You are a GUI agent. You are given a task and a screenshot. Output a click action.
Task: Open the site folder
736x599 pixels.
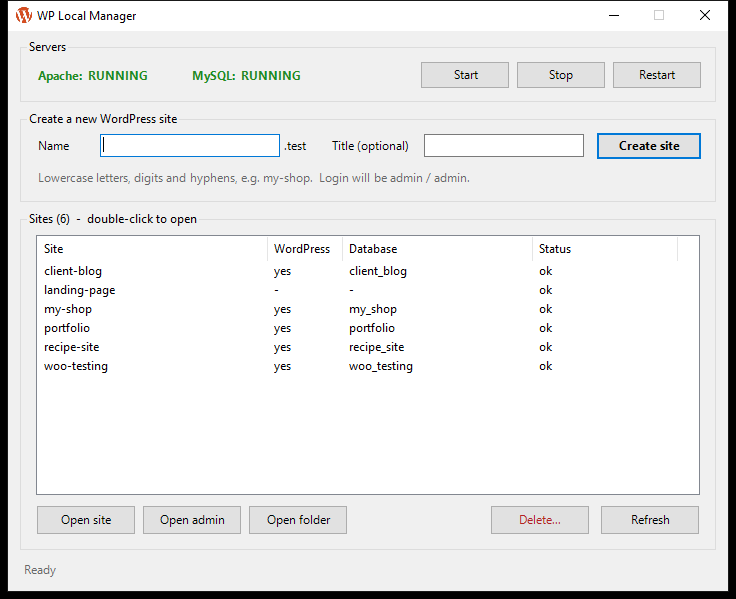pos(298,520)
